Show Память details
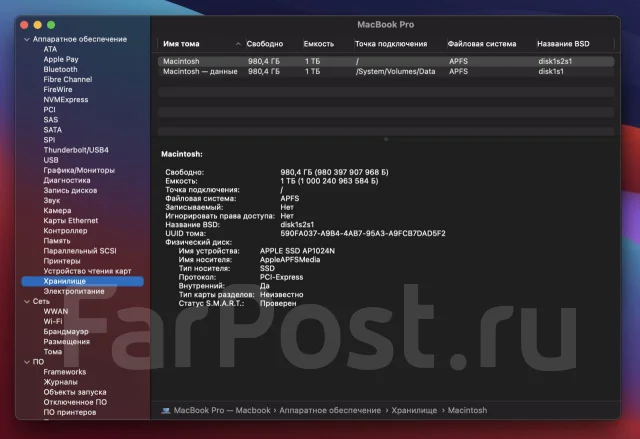This screenshot has width=640, height=439. click(57, 241)
